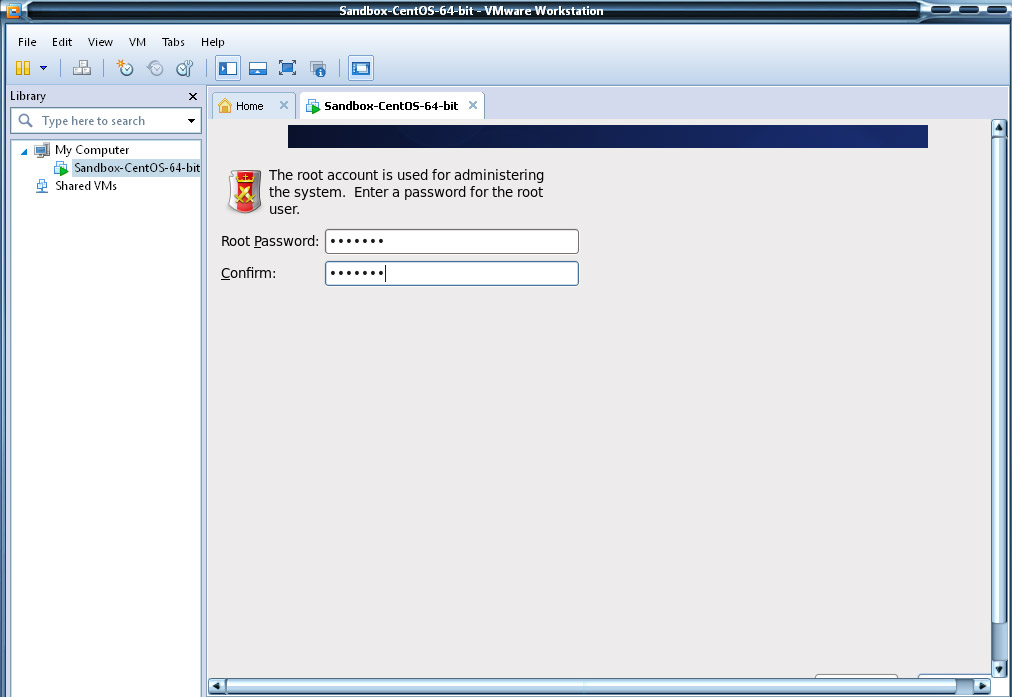The image size is (1012, 697).
Task: Select Sandbox-CentOS-64-bit in library tree
Action: coord(136,168)
